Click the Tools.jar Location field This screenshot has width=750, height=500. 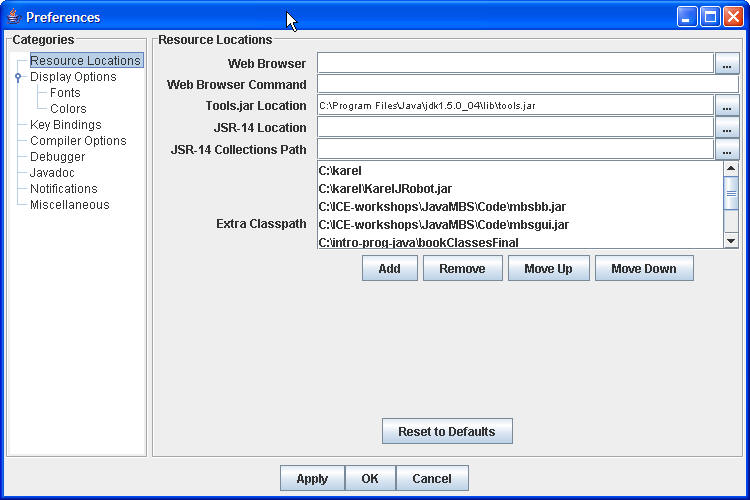click(x=516, y=105)
